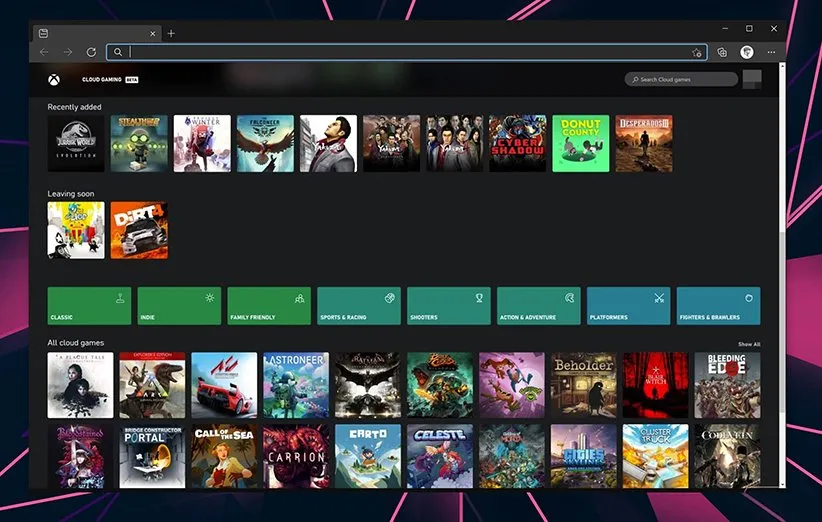Open the browser Collections icon
Viewport: 822px width, 522px height.
tap(722, 52)
